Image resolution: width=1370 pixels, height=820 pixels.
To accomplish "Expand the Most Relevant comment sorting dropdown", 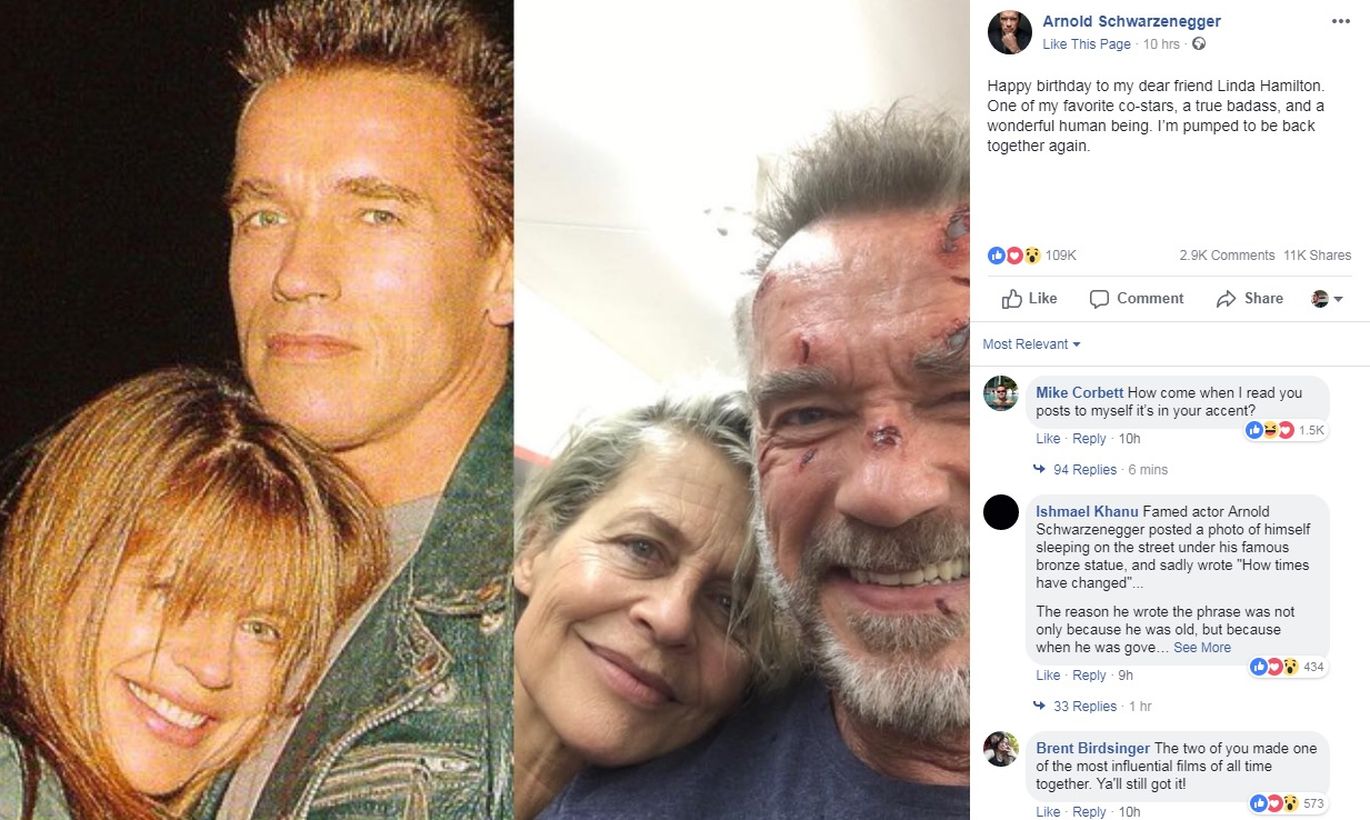I will (1031, 344).
